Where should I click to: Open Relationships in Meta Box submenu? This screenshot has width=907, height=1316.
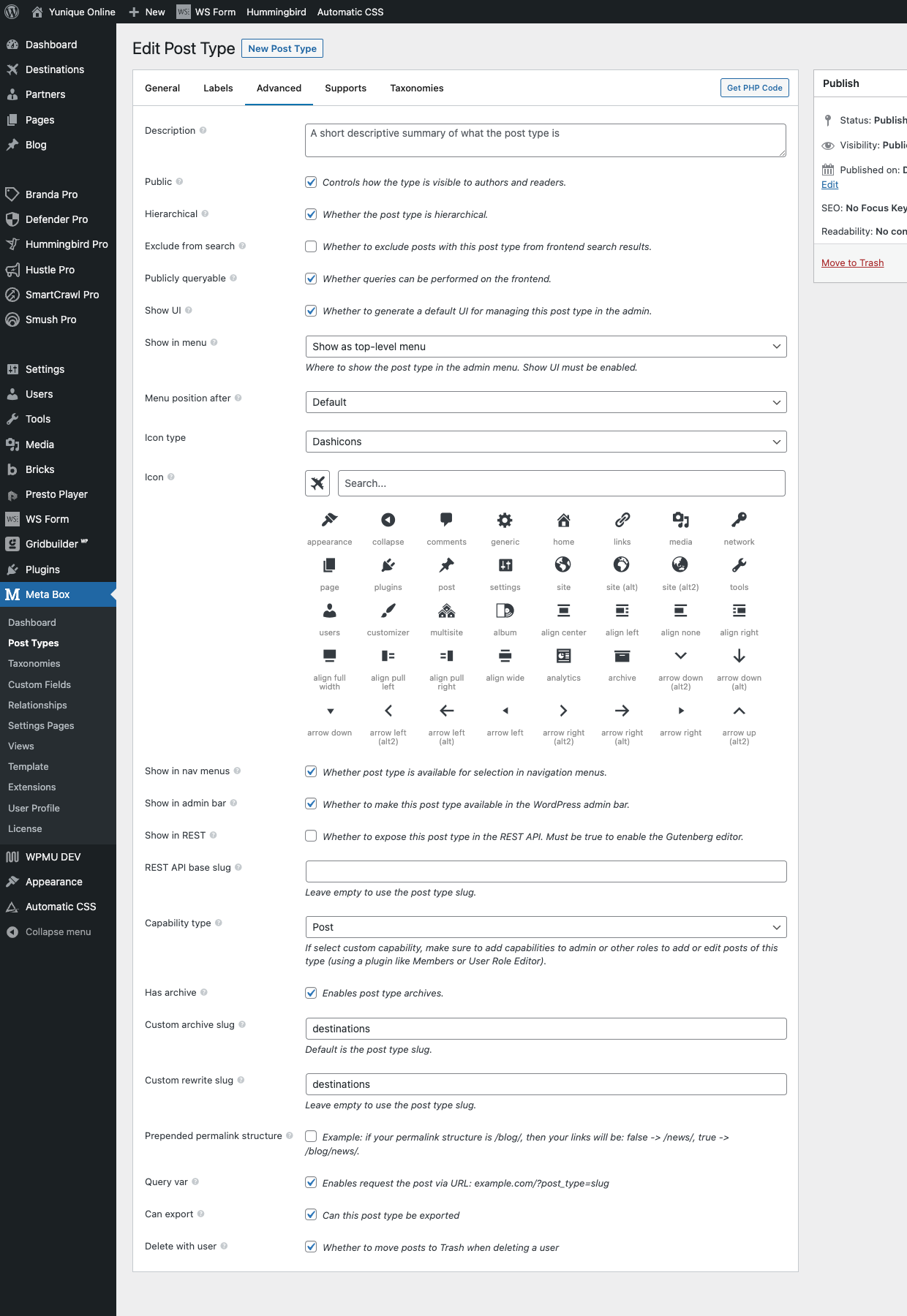tap(37, 705)
